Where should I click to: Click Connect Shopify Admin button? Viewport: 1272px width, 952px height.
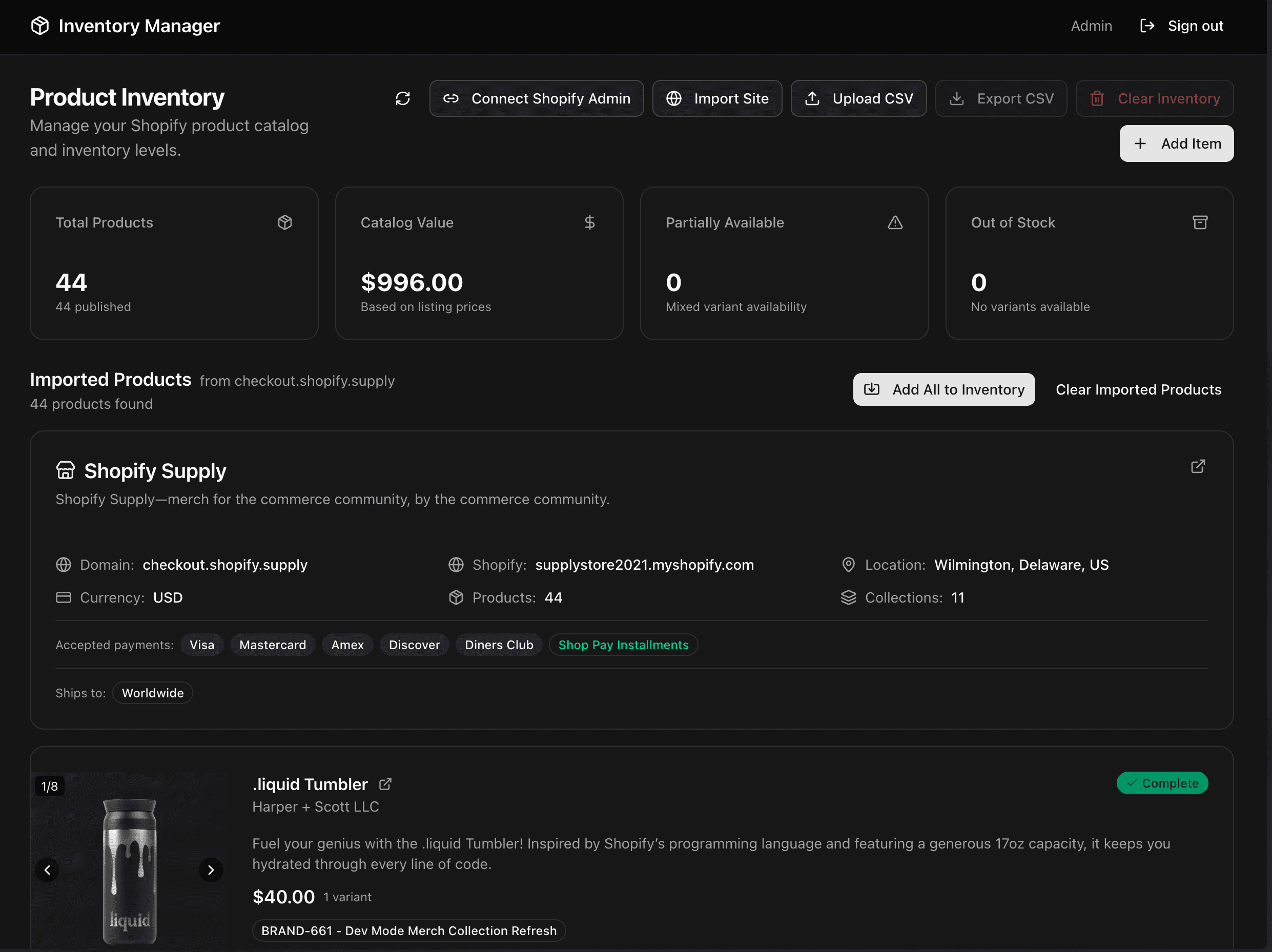click(537, 98)
